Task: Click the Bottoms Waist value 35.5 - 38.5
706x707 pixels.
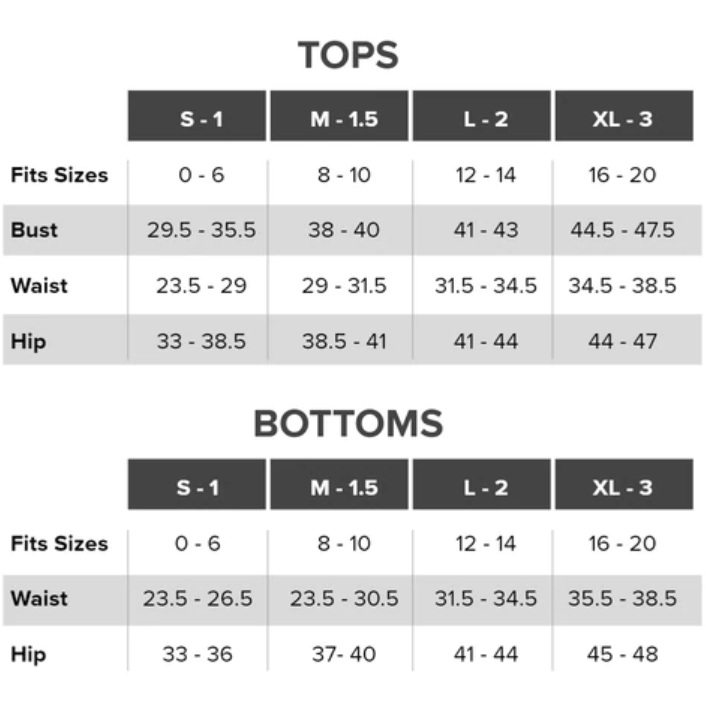Action: 623,599
